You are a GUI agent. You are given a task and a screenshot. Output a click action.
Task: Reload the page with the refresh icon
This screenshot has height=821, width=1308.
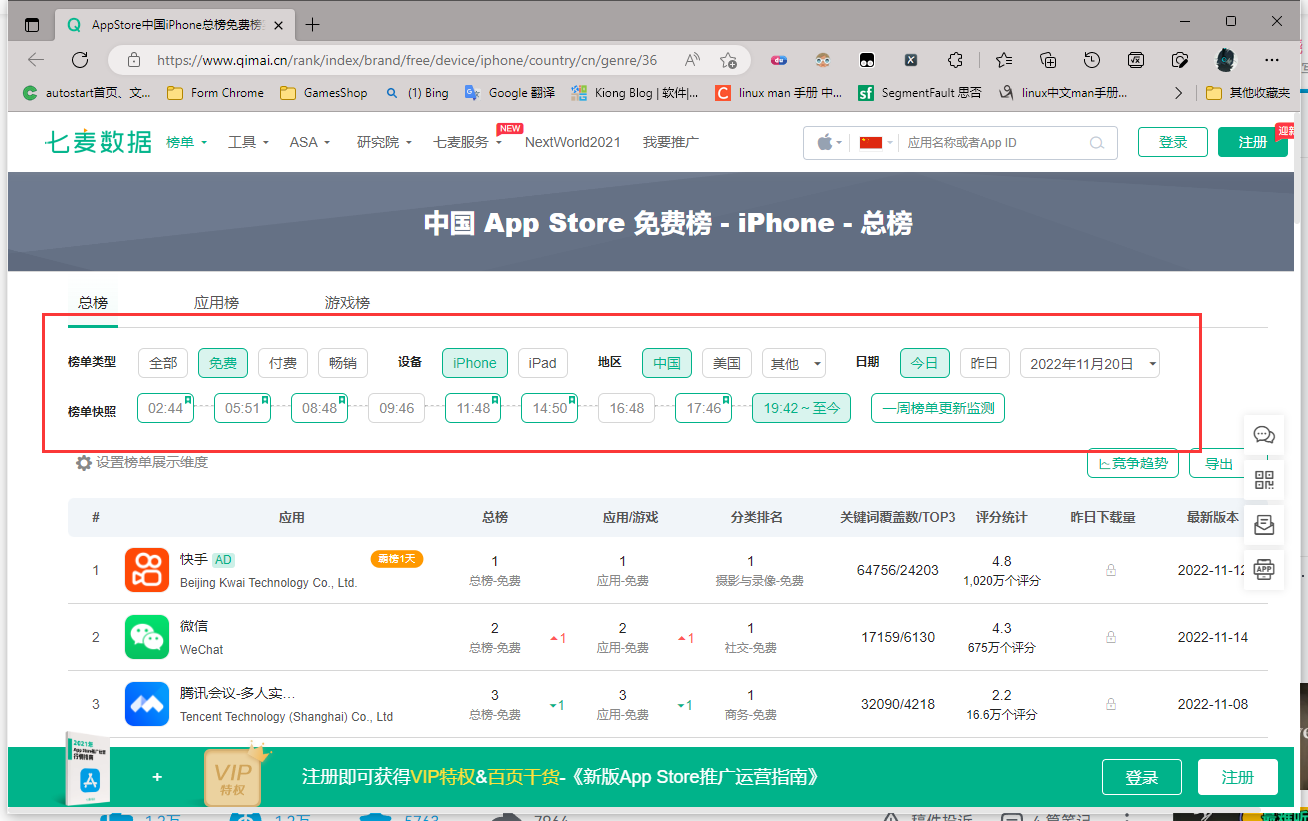80,59
